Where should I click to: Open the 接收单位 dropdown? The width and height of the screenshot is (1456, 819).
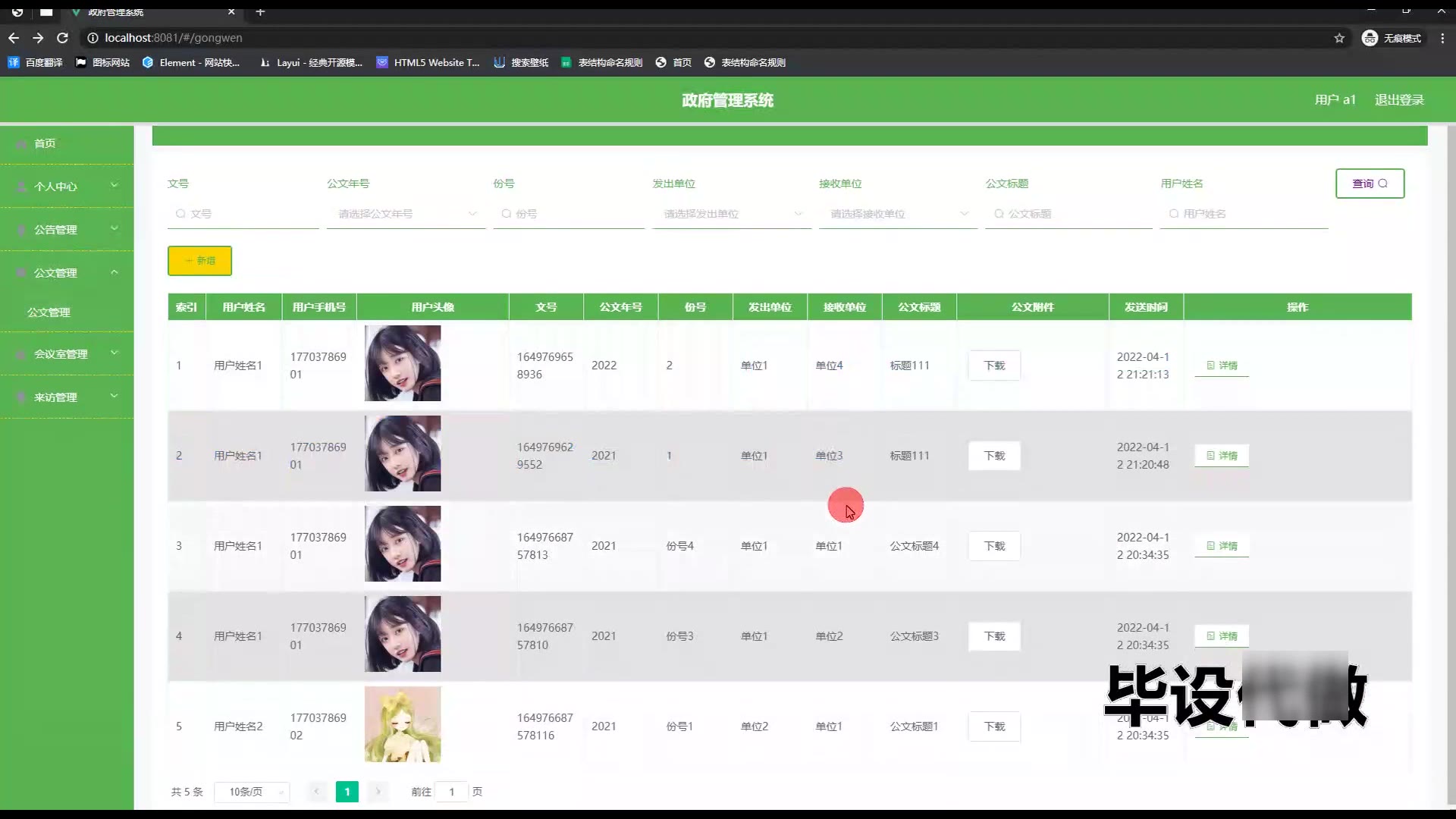[x=898, y=214]
